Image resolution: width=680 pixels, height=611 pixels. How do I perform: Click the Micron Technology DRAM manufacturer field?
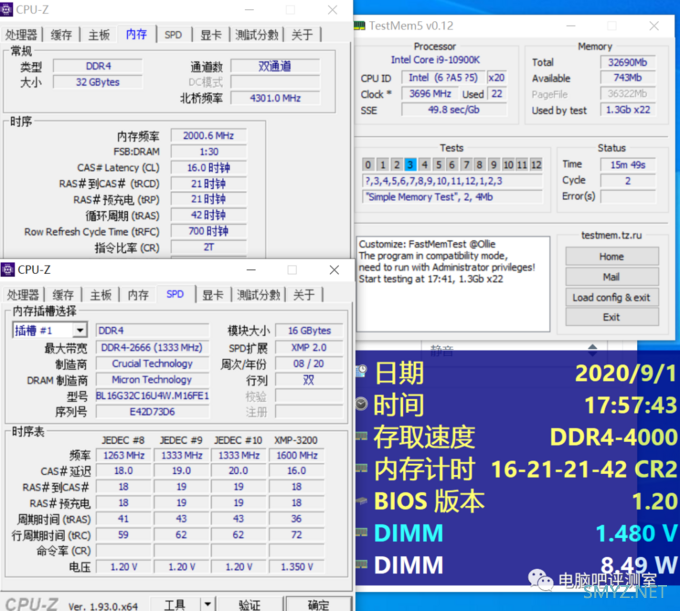(152, 379)
